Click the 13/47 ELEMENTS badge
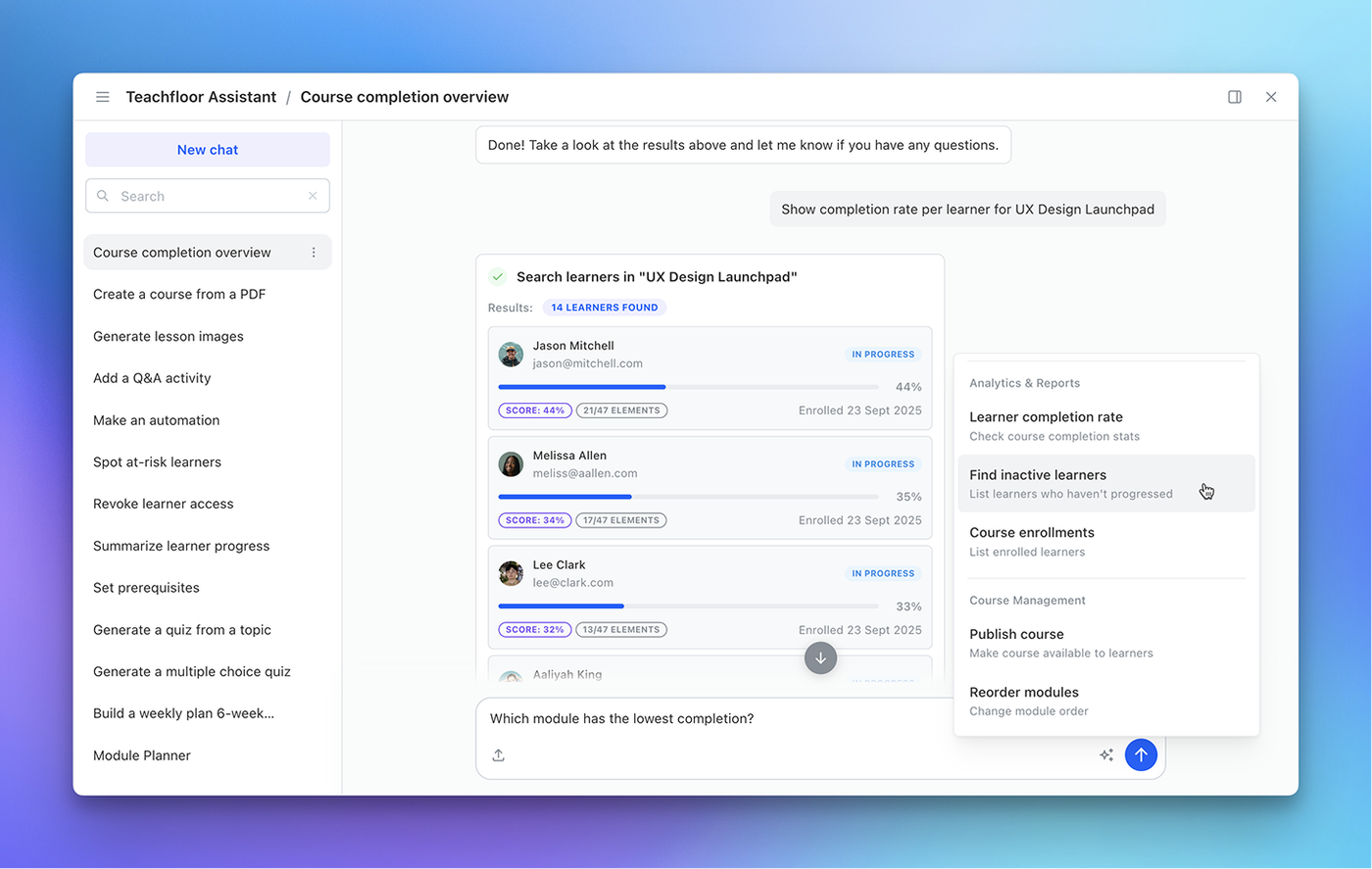Viewport: 1372px width, 869px height. (x=621, y=630)
